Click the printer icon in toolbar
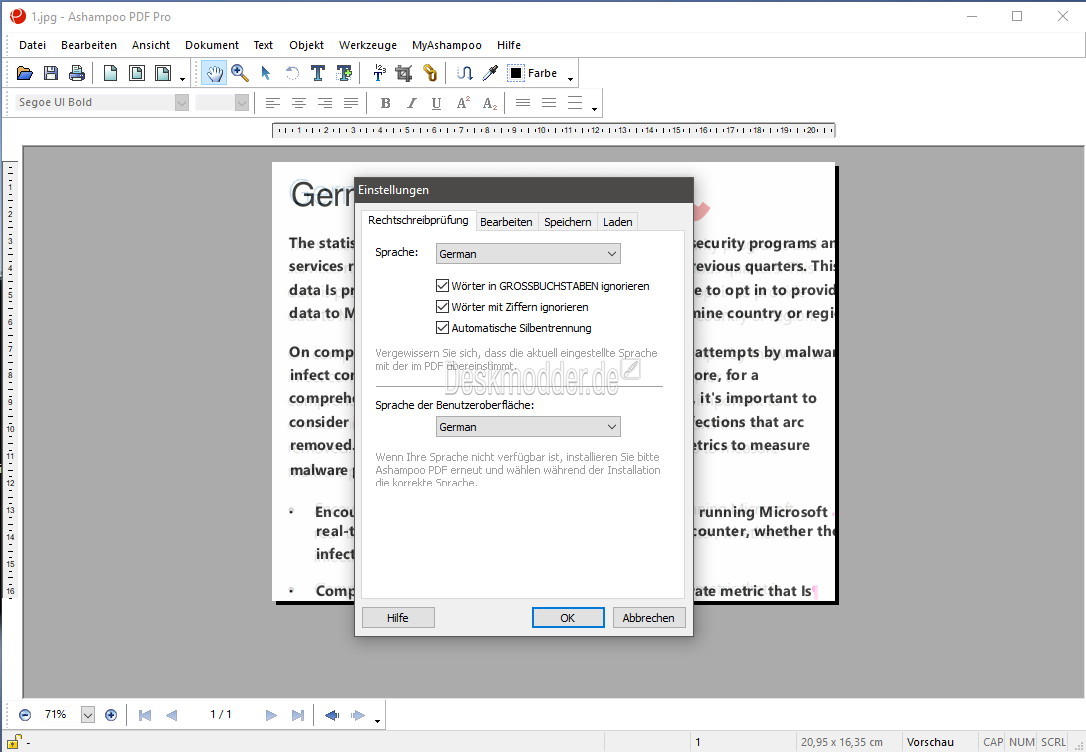Image resolution: width=1086 pixels, height=752 pixels. point(76,73)
